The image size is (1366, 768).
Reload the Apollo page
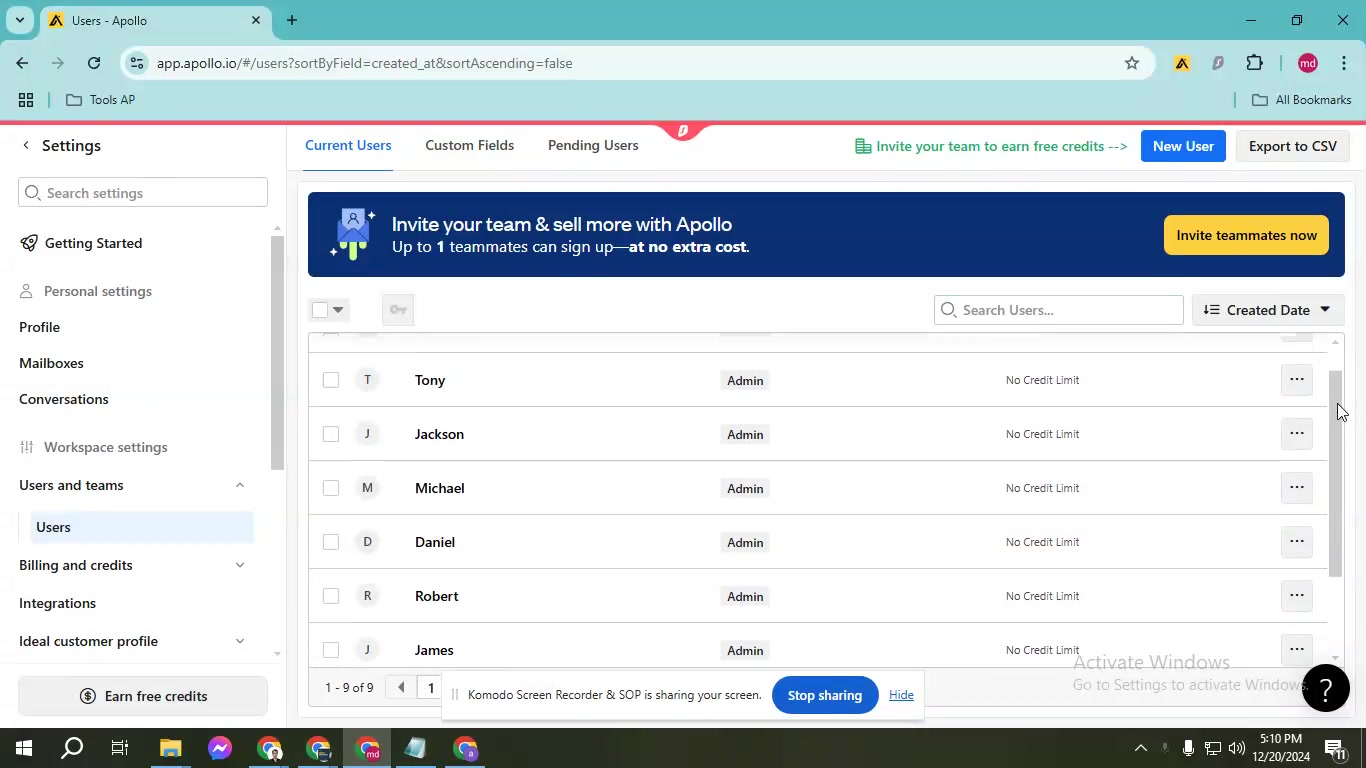94,63
